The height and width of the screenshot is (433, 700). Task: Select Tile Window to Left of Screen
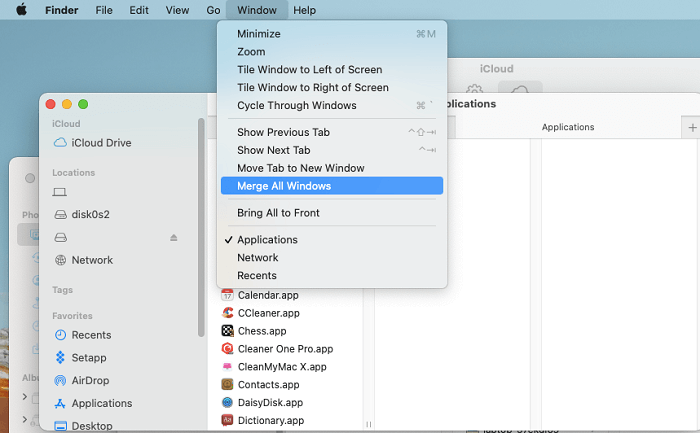coord(332,70)
